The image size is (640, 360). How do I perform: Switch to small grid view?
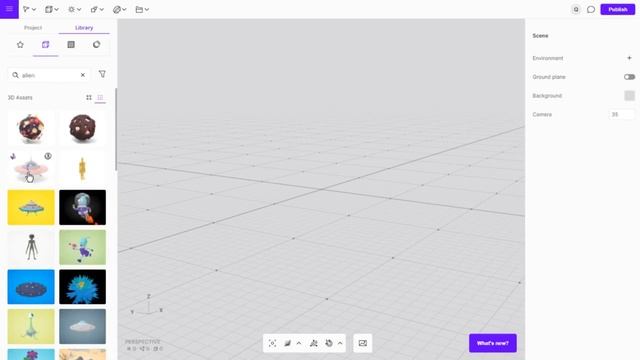(89, 98)
